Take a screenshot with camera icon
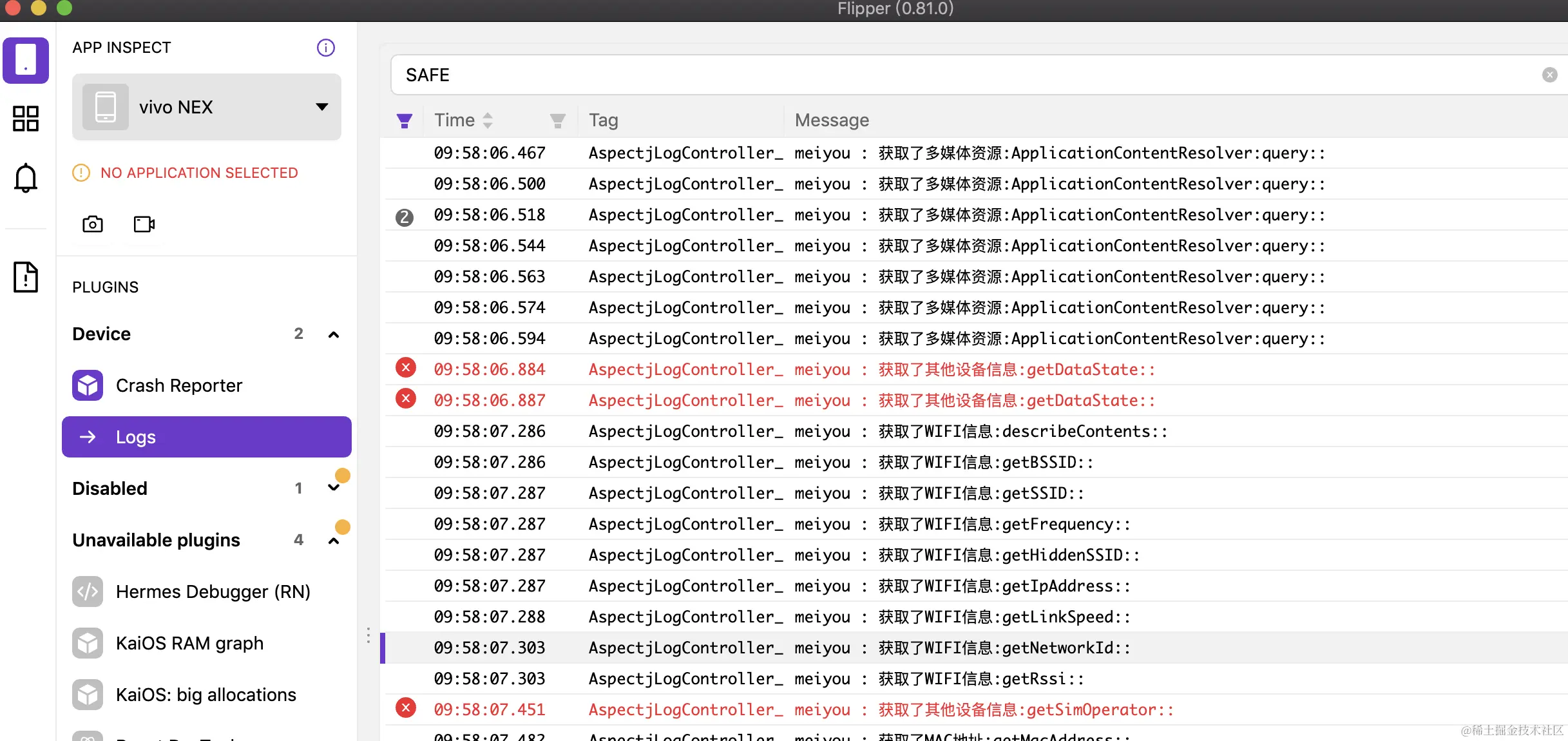 point(93,224)
